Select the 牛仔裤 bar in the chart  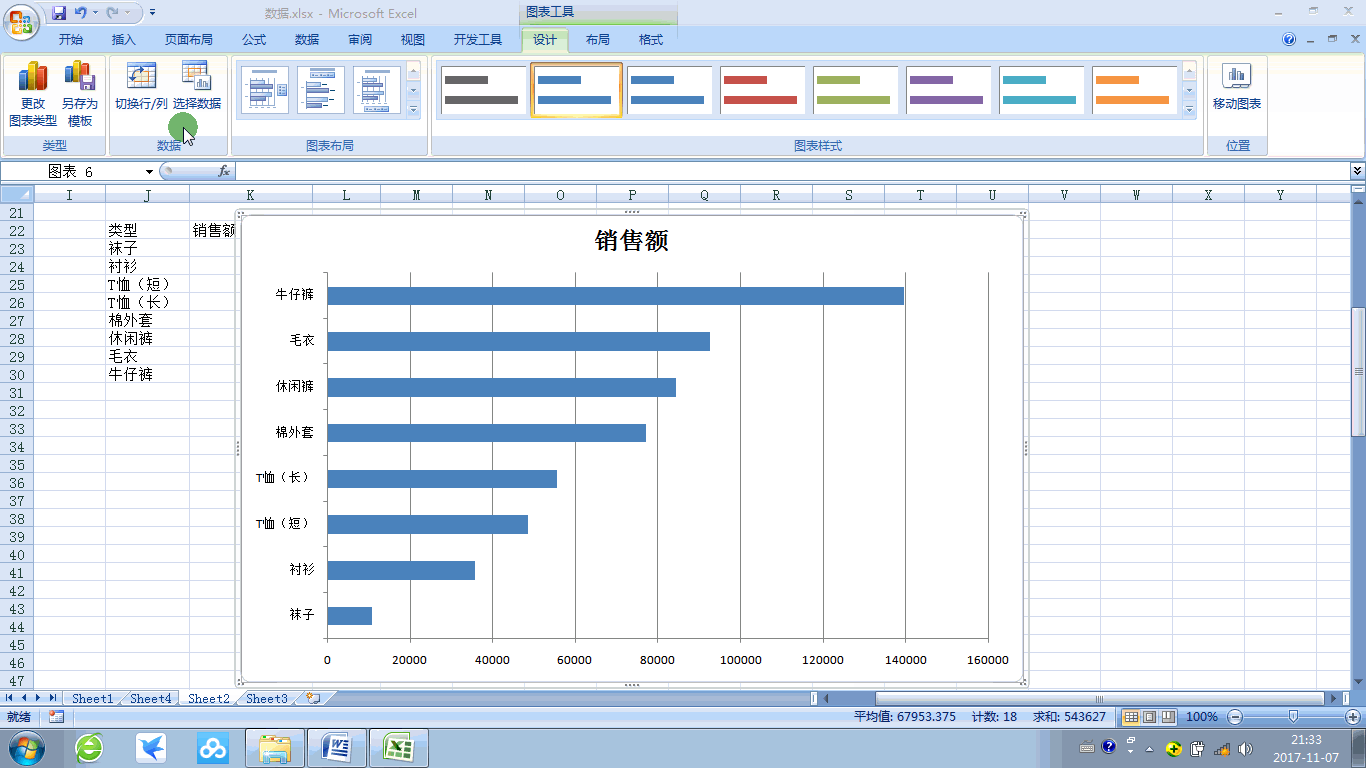coord(615,296)
